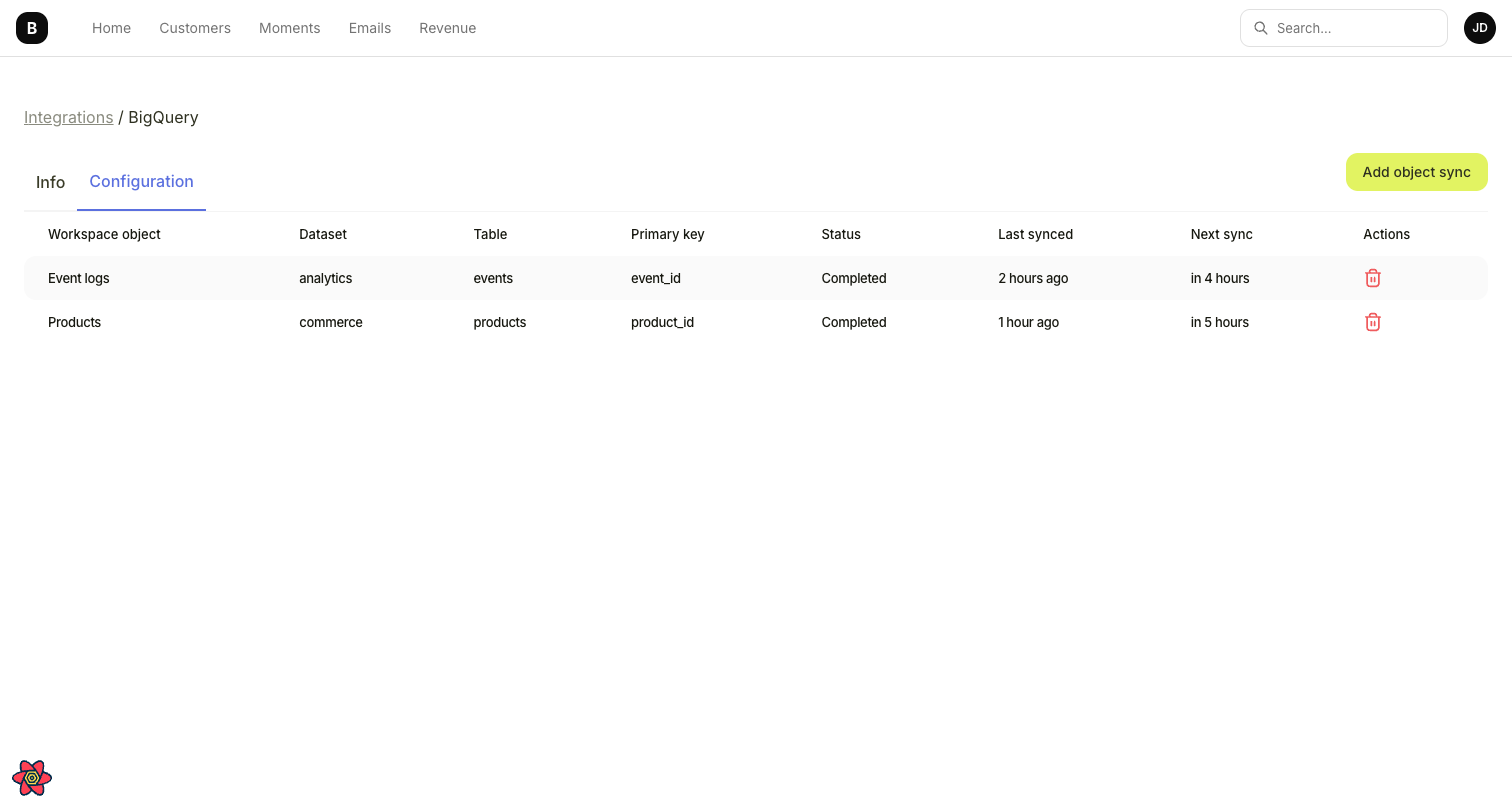Switch to the Info tab

tap(50, 182)
